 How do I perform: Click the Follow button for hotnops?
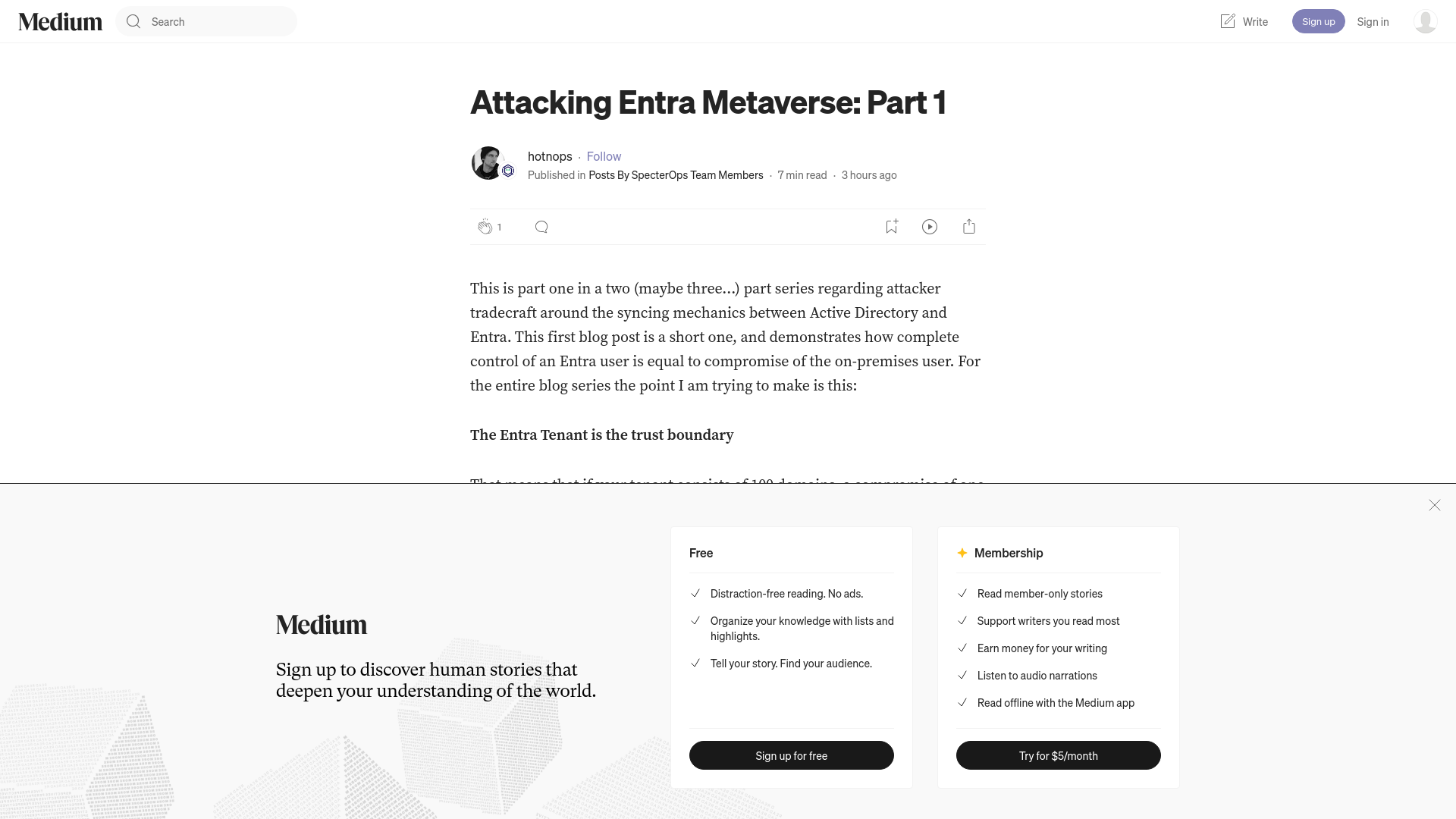pos(604,156)
